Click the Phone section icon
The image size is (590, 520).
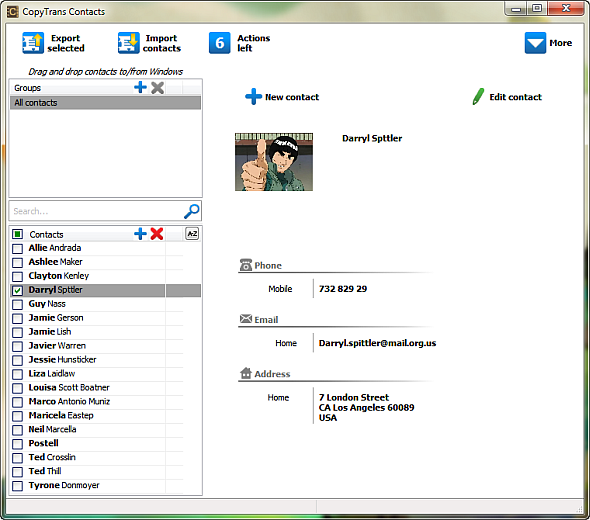[246, 265]
